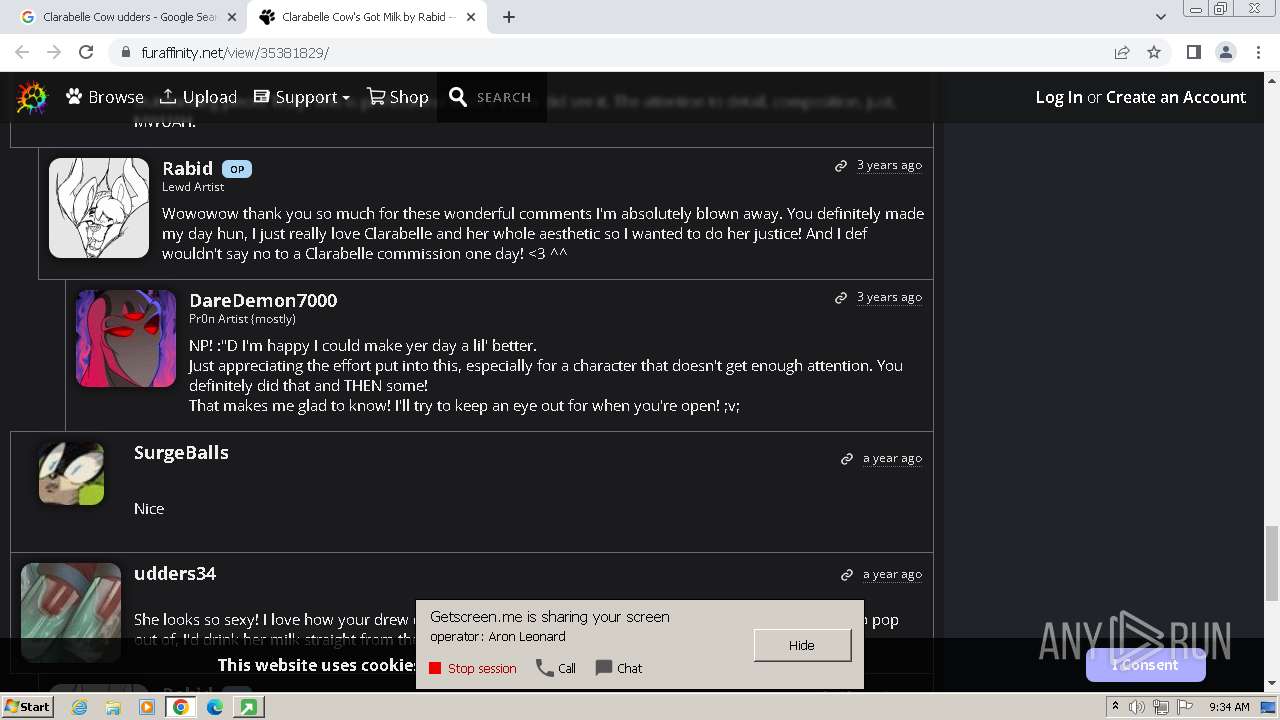Bookmark this page with star

coord(1154,52)
